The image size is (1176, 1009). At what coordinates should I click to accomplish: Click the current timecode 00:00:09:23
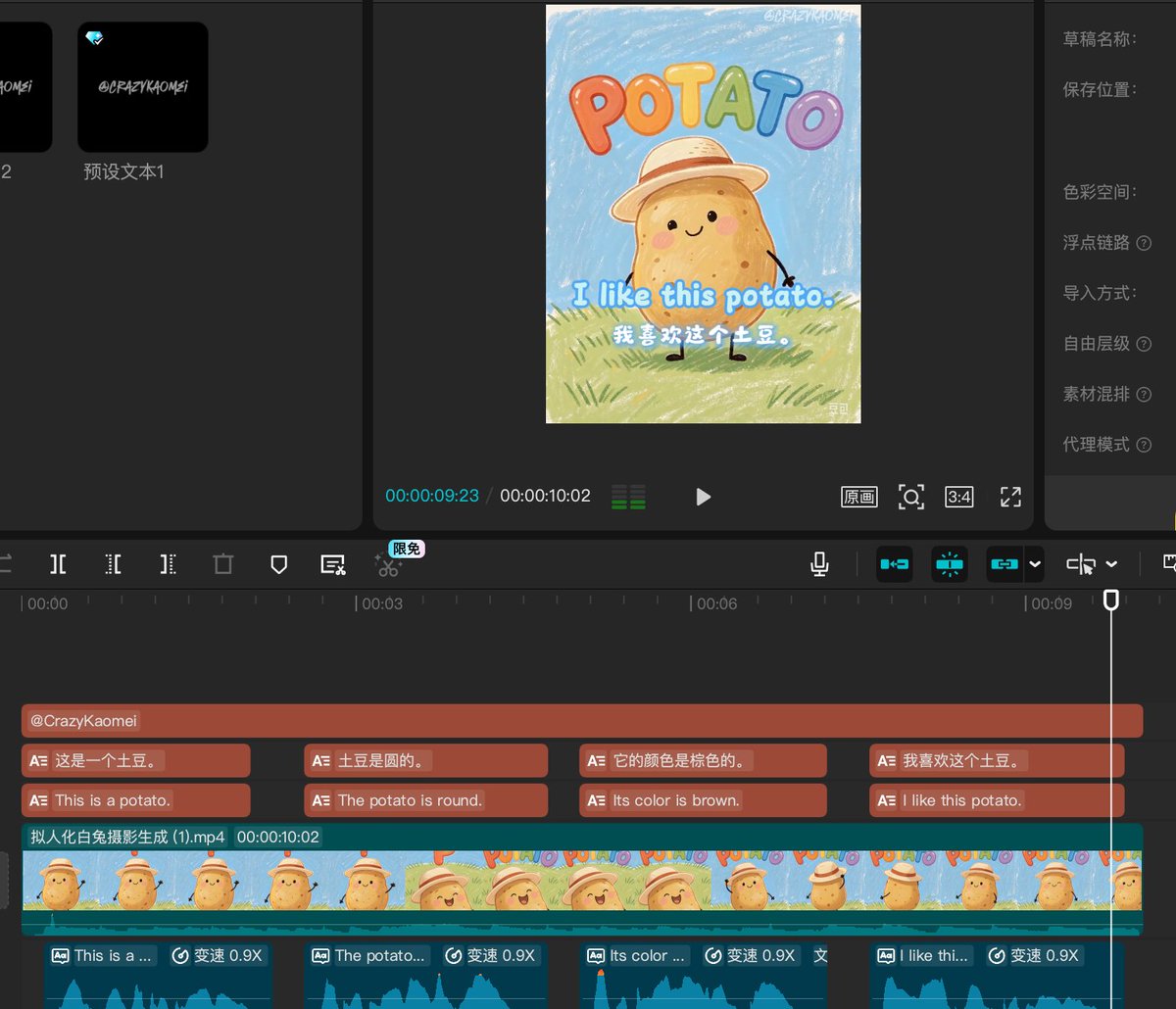click(x=432, y=496)
